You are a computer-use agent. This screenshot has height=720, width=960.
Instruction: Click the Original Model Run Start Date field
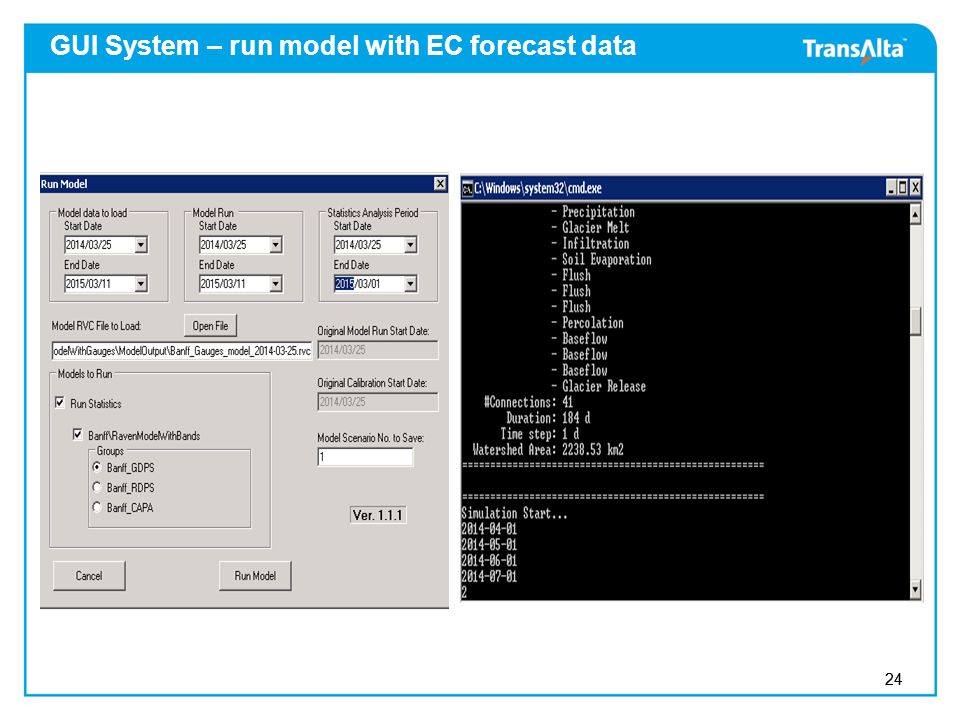point(378,350)
